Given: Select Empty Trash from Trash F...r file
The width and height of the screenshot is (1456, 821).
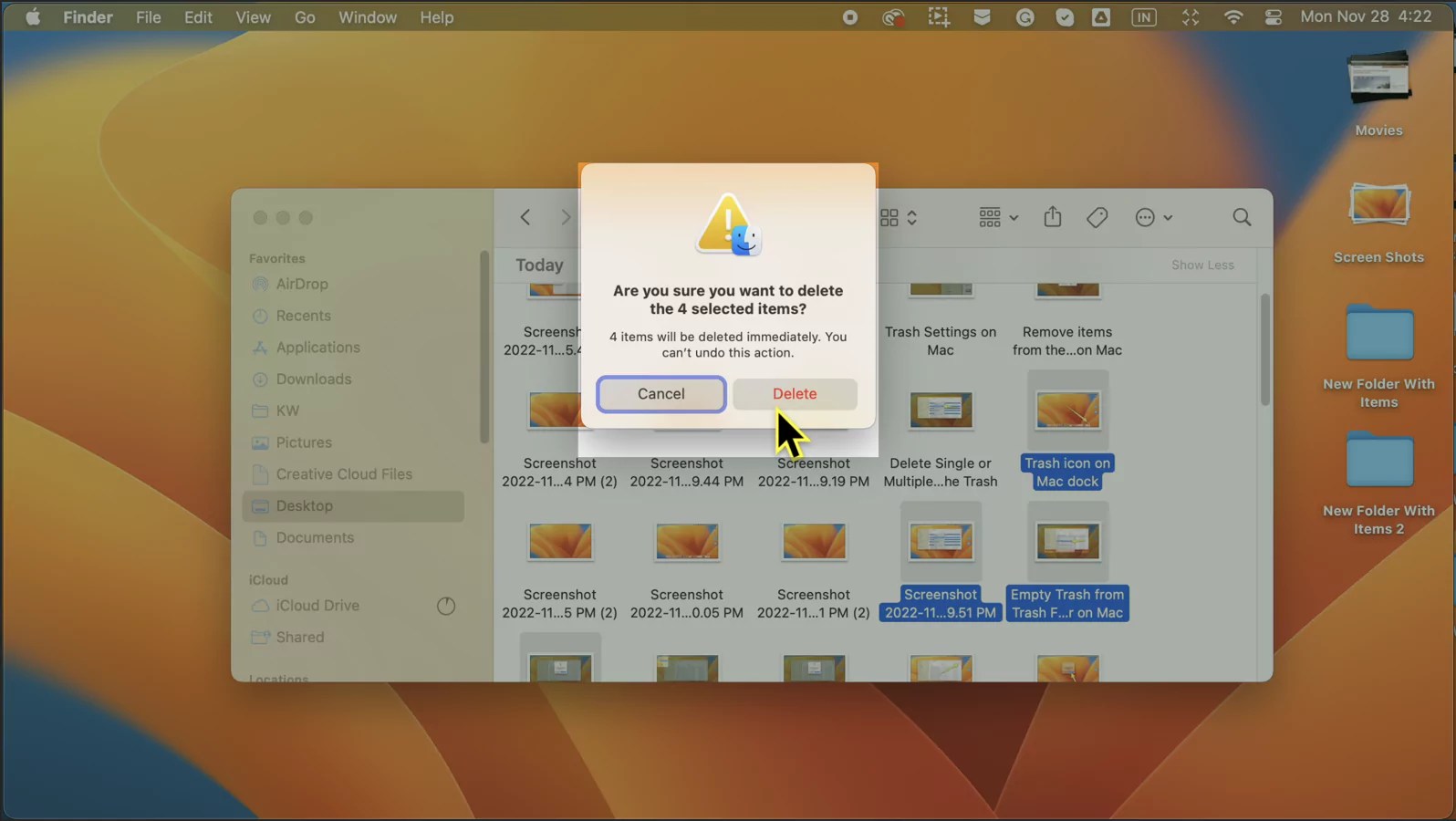Looking at the screenshot, I should tap(1067, 562).
